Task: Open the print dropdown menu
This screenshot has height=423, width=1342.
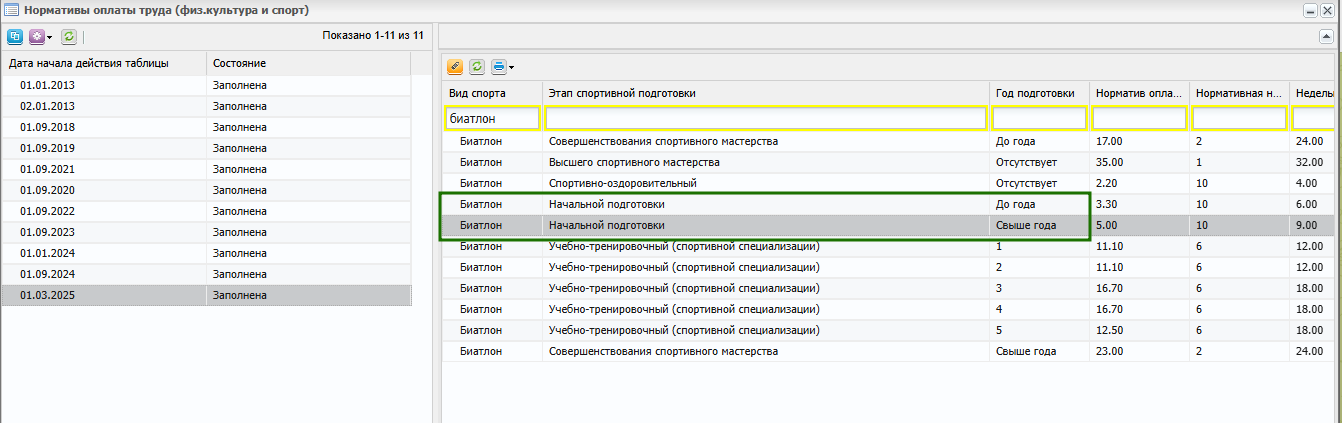Action: pos(502,67)
